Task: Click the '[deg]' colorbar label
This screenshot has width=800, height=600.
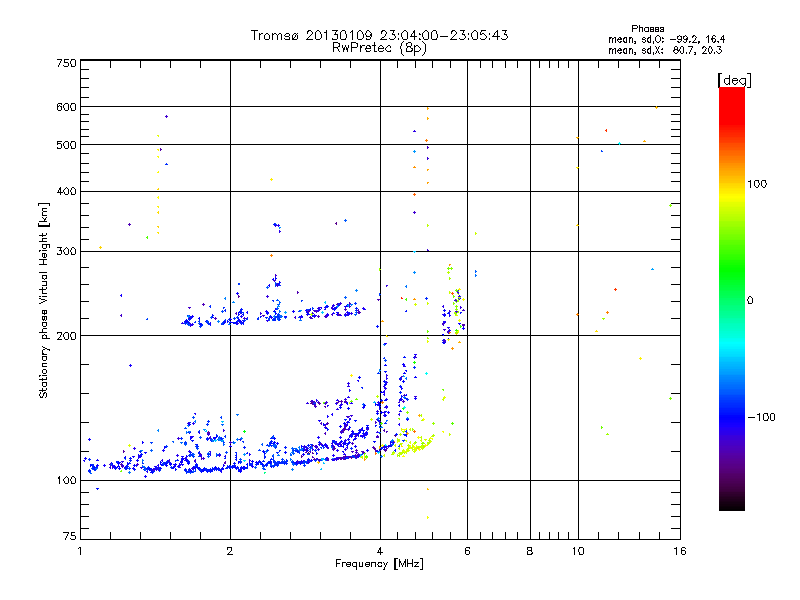Action: point(734,80)
